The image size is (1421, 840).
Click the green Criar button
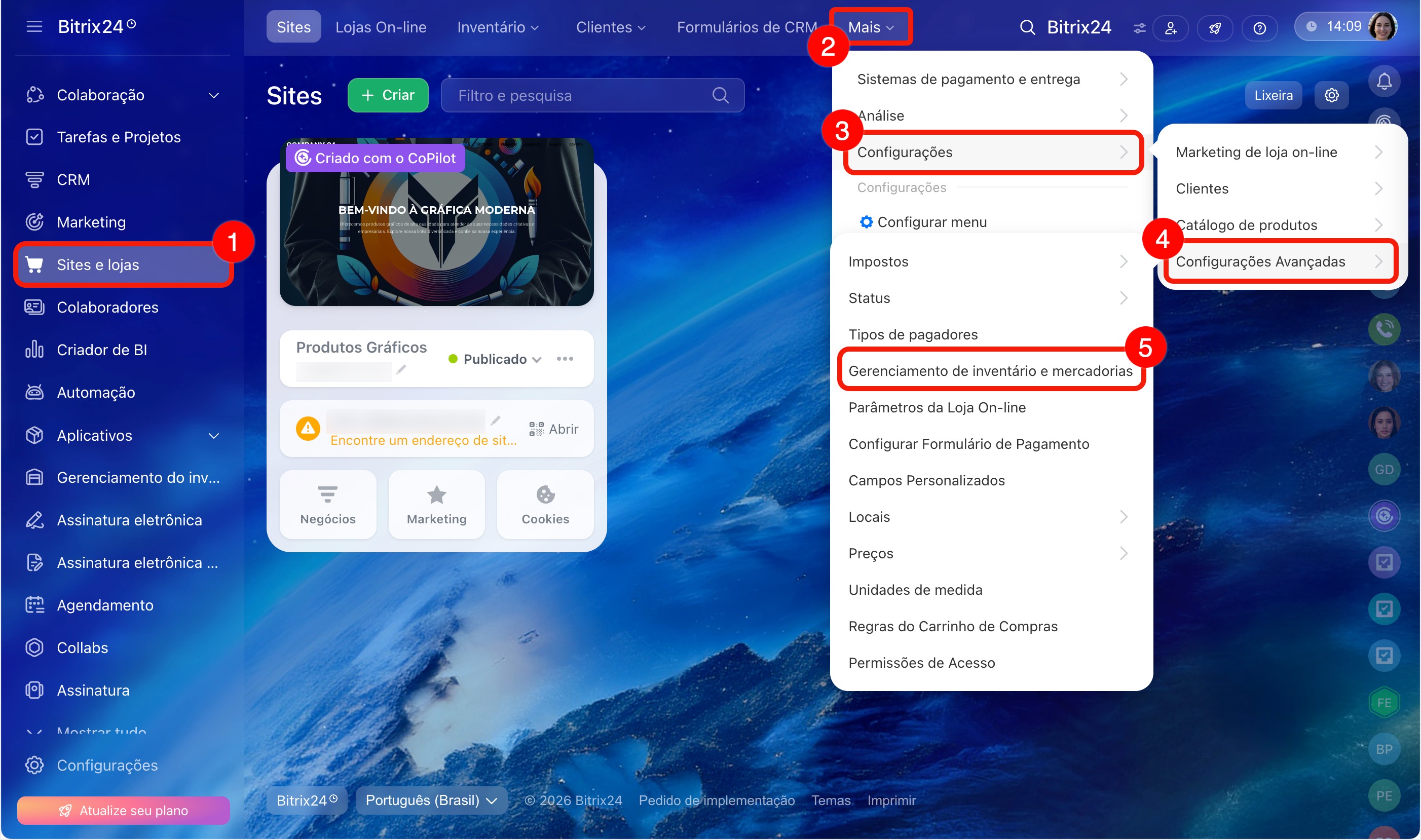coord(388,95)
